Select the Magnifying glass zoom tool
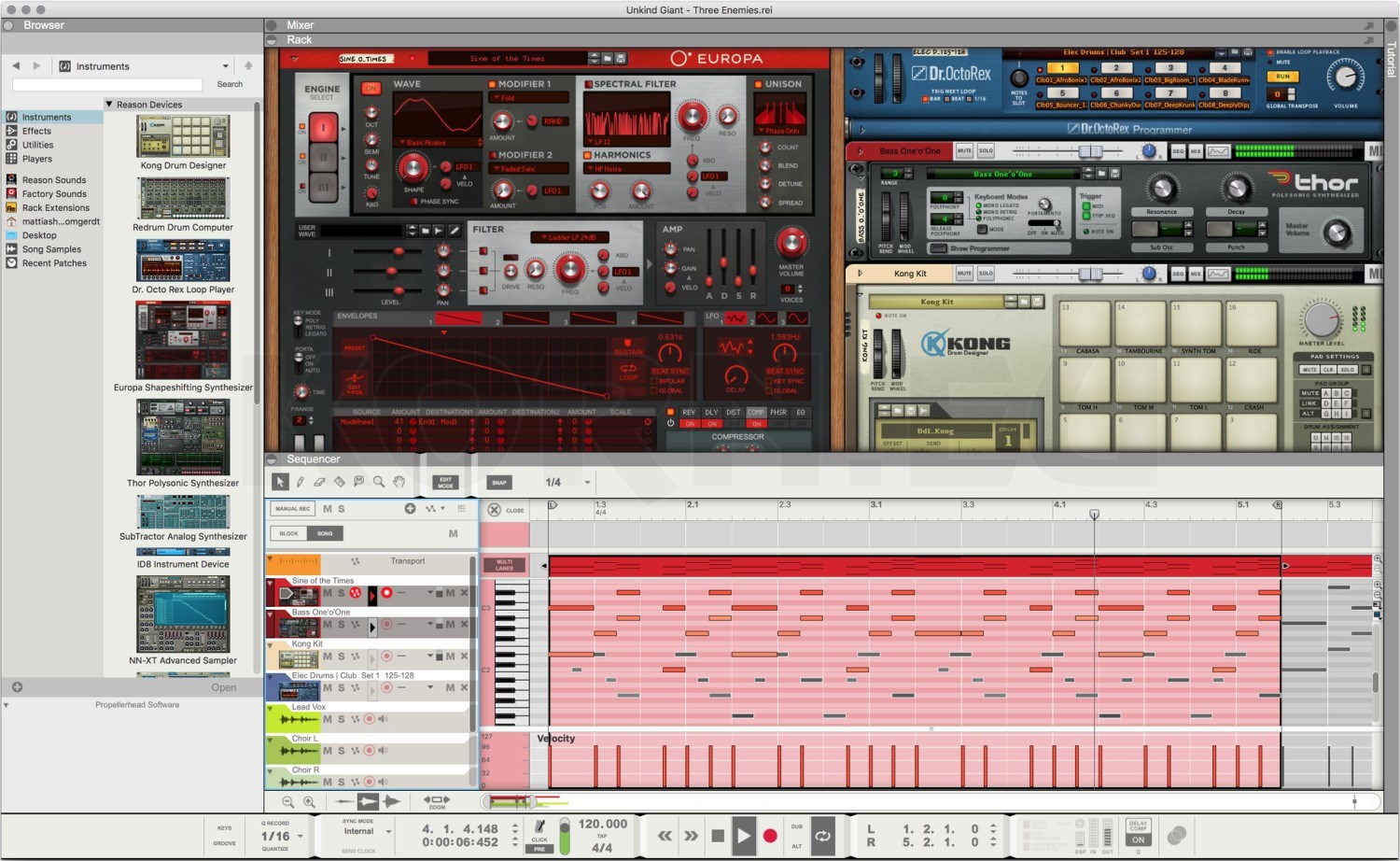The width and height of the screenshot is (1400, 861). click(378, 481)
